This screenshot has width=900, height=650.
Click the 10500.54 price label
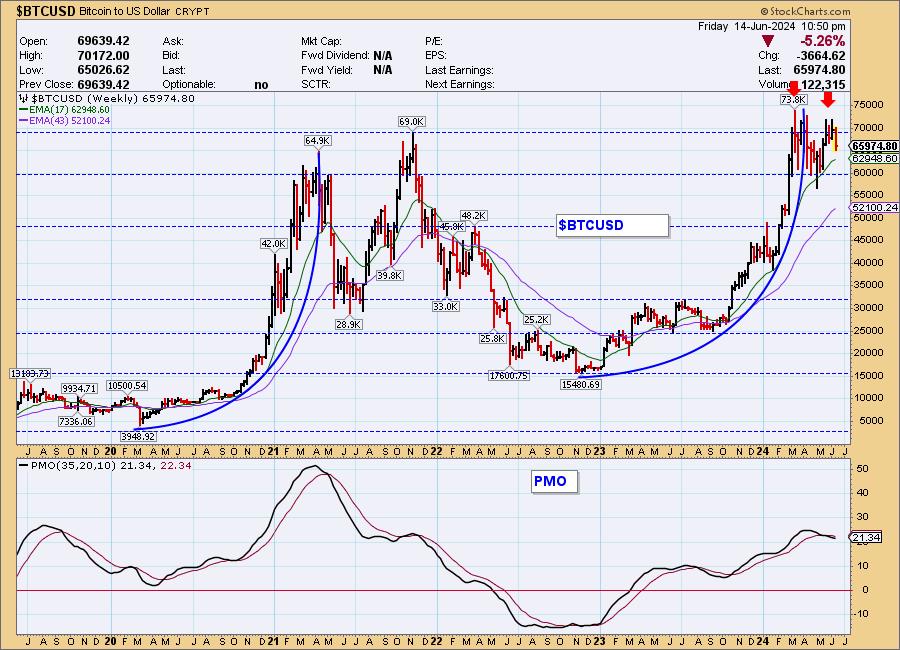[x=127, y=386]
